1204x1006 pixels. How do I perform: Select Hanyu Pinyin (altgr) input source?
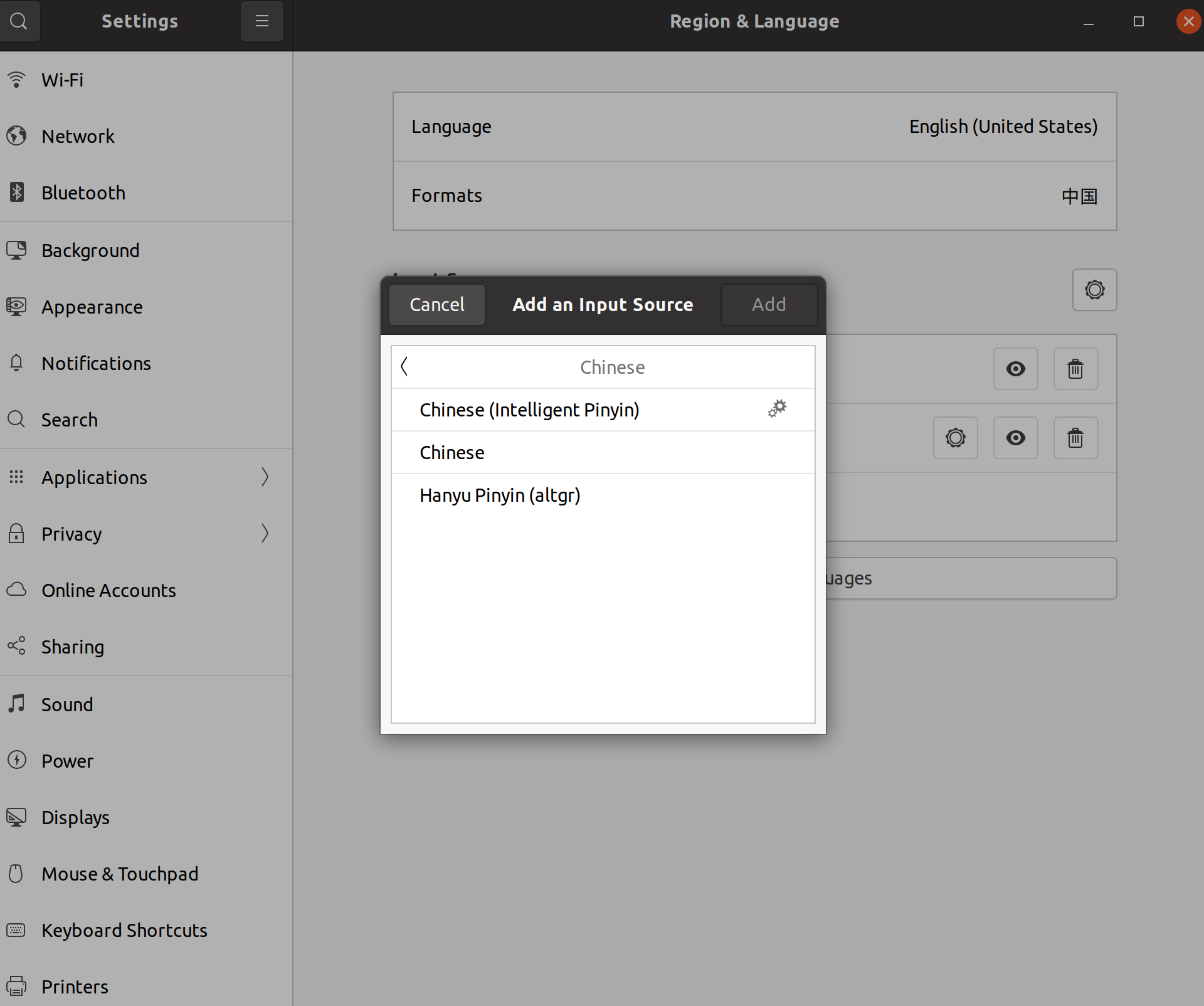click(x=500, y=495)
